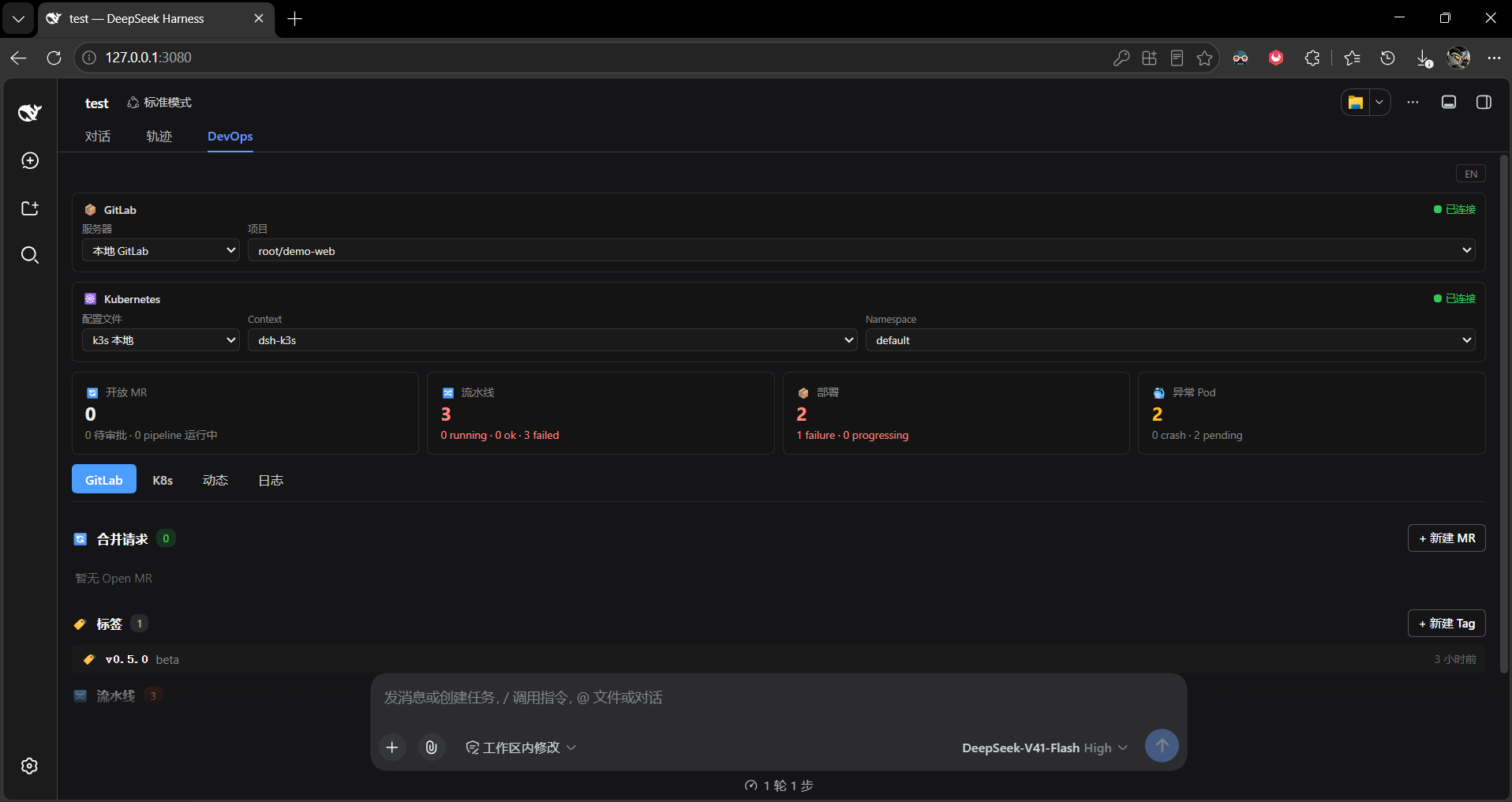This screenshot has height=802, width=1512.
Task: Click the 部署 card icon
Action: 803,393
